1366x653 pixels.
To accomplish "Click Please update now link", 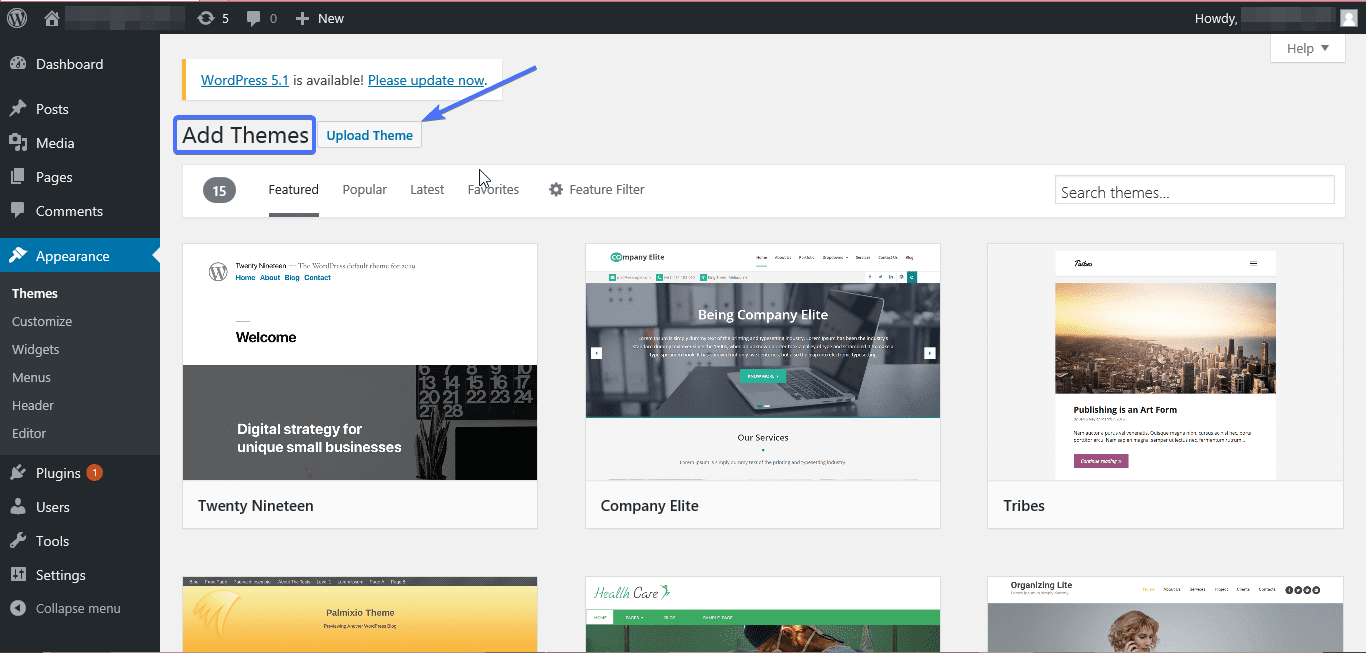I will pos(426,80).
